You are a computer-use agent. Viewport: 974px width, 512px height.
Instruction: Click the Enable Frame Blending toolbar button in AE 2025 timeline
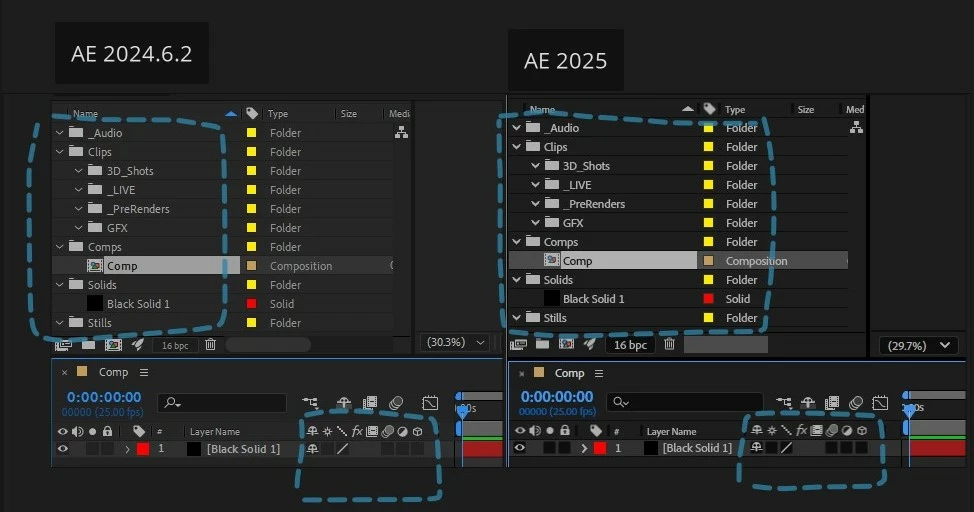pyautogui.click(x=832, y=403)
